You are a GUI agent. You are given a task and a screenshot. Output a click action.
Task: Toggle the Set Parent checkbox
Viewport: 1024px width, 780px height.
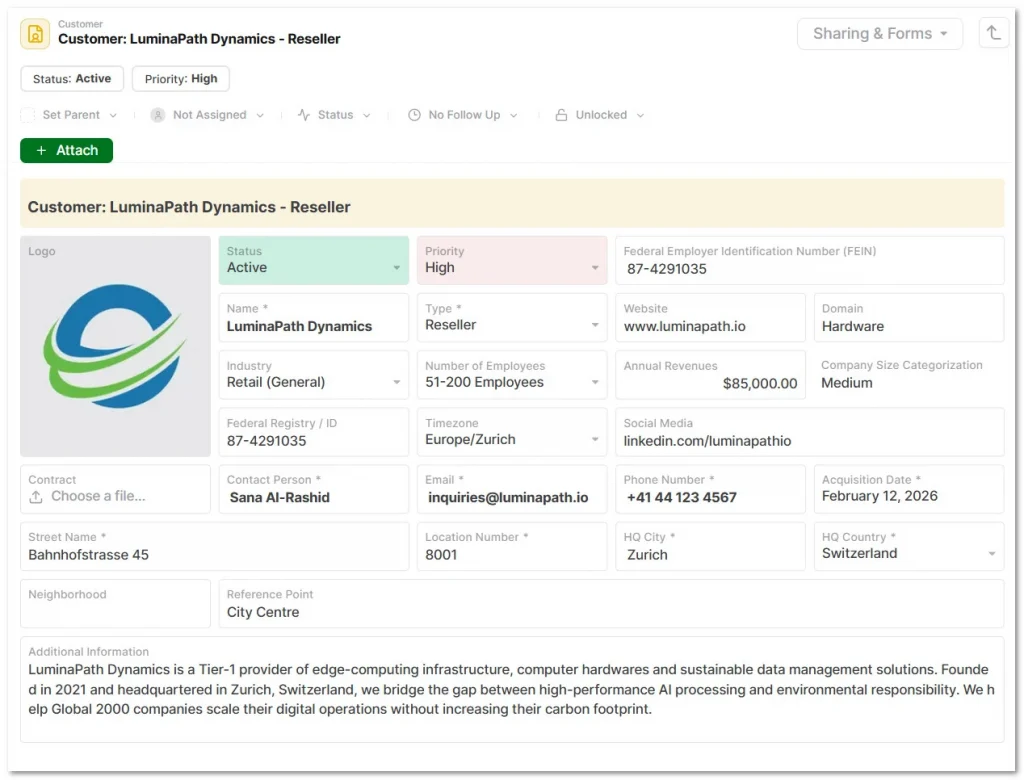28,115
